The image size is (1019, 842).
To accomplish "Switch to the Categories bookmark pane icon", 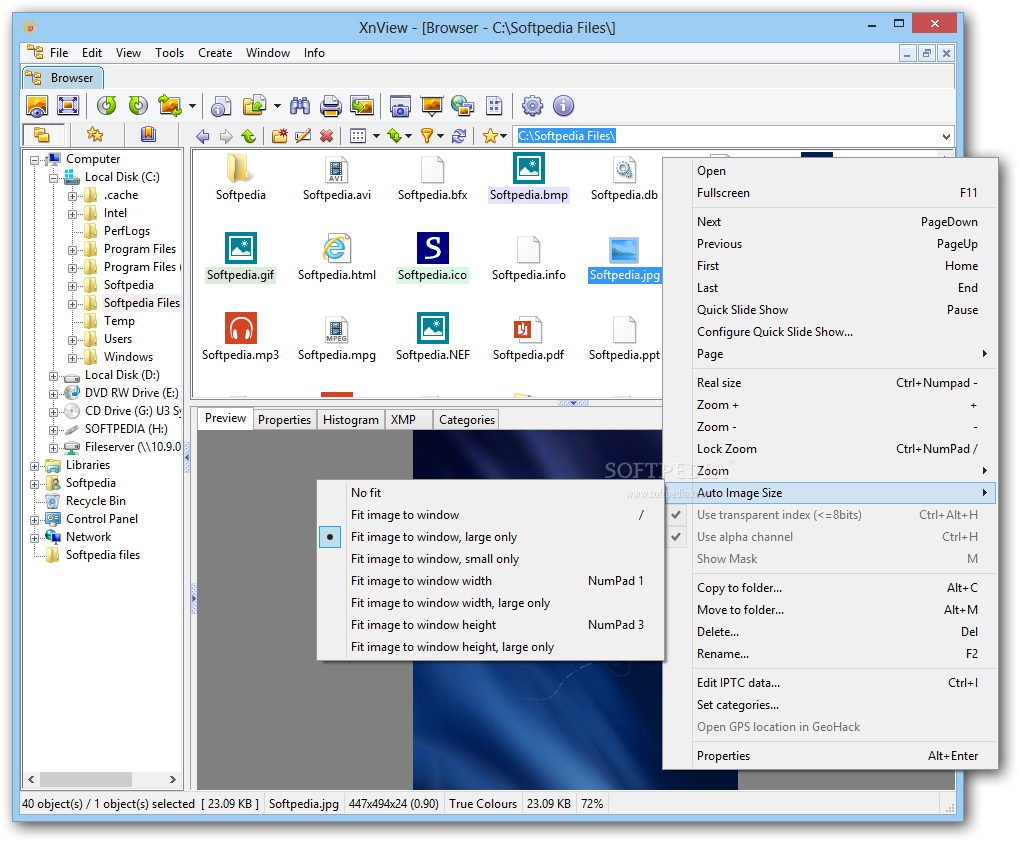I will (148, 135).
